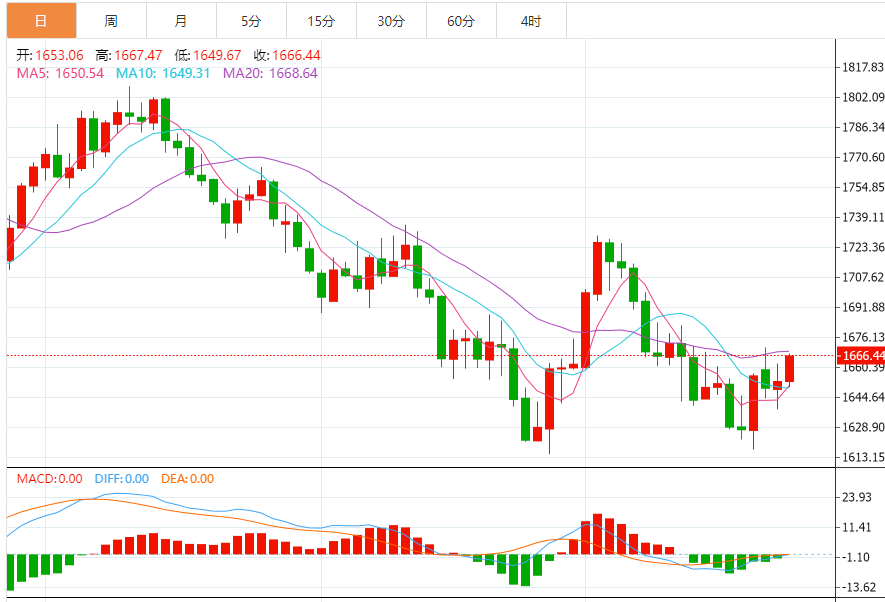Select the 日 daily chart tab
This screenshot has width=885, height=602.
click(41, 21)
